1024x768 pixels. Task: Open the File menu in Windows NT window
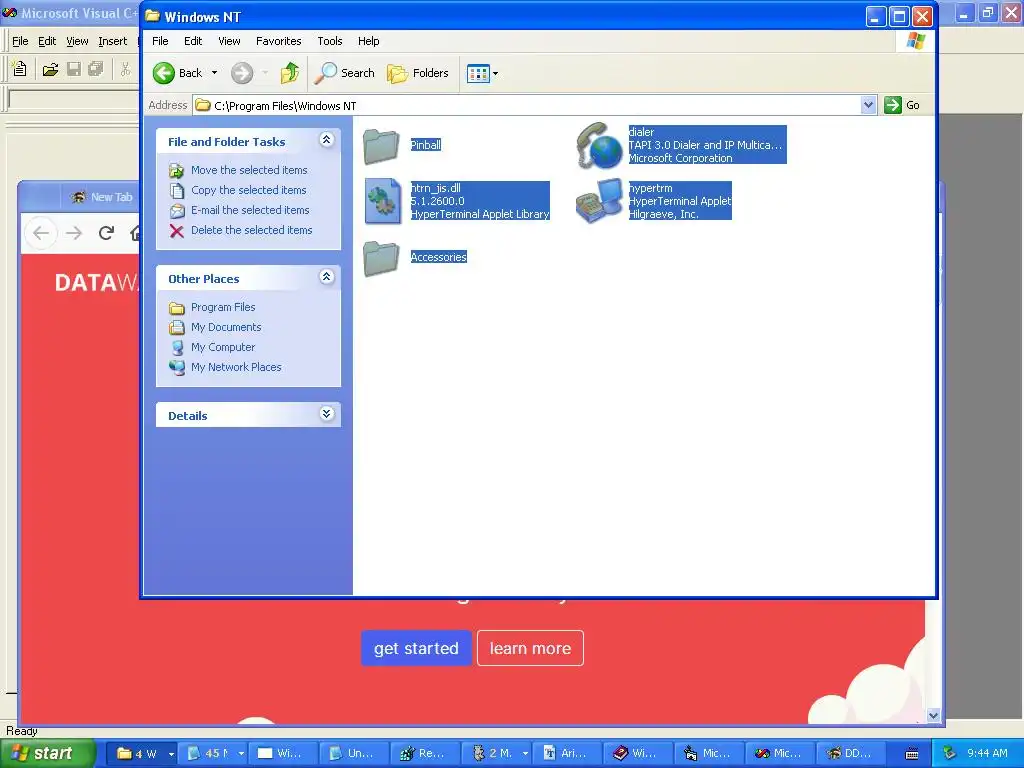(x=160, y=41)
